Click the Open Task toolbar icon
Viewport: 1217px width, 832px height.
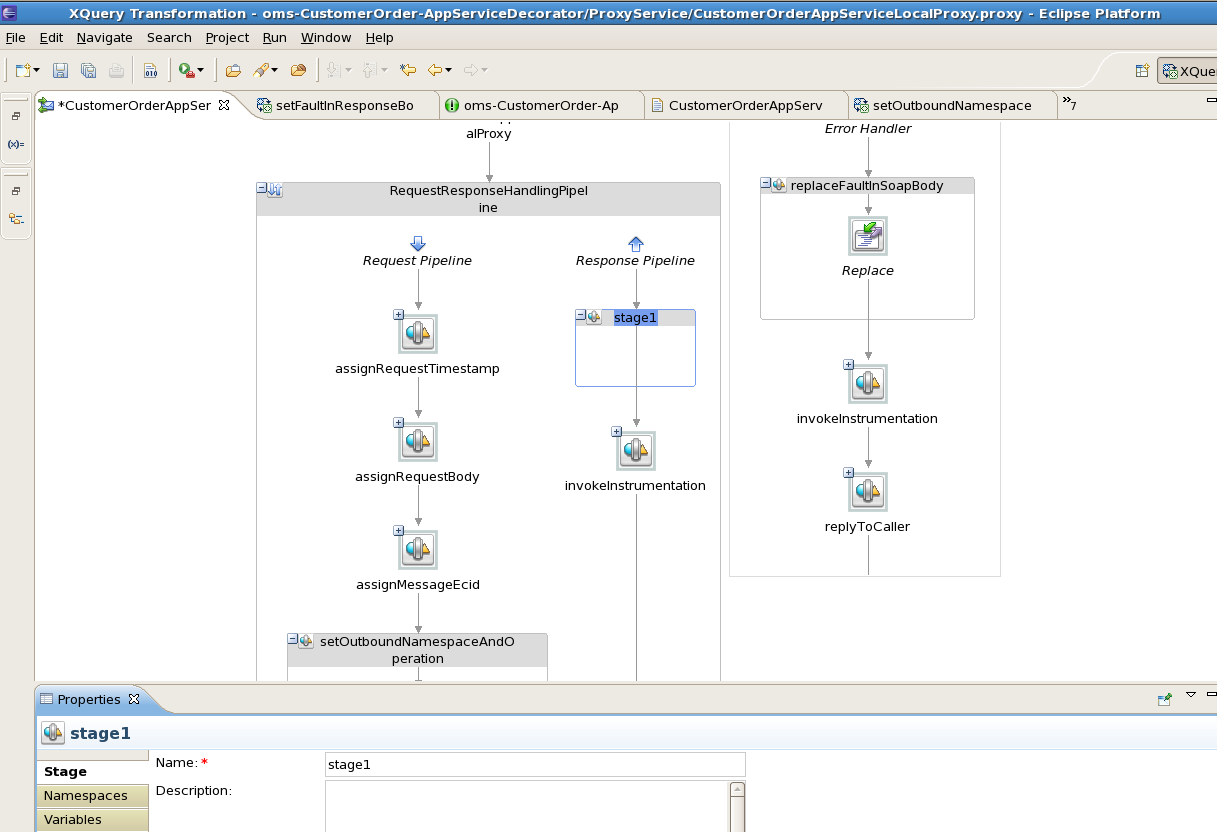pos(298,70)
